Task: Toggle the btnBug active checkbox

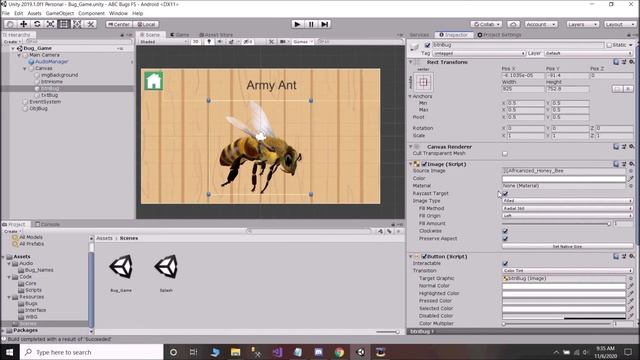Action: (x=427, y=45)
